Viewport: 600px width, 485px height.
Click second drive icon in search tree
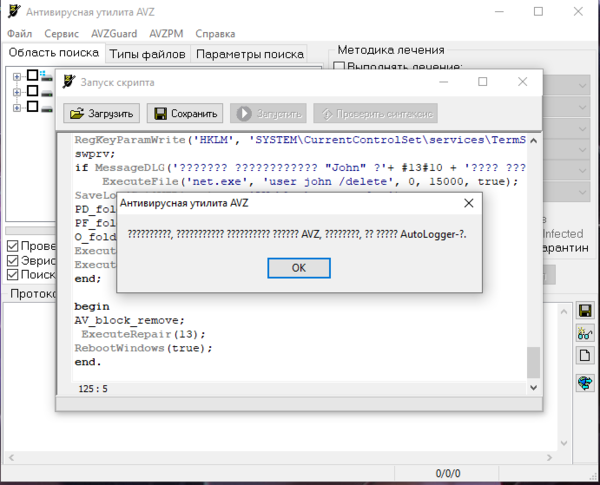(47, 93)
